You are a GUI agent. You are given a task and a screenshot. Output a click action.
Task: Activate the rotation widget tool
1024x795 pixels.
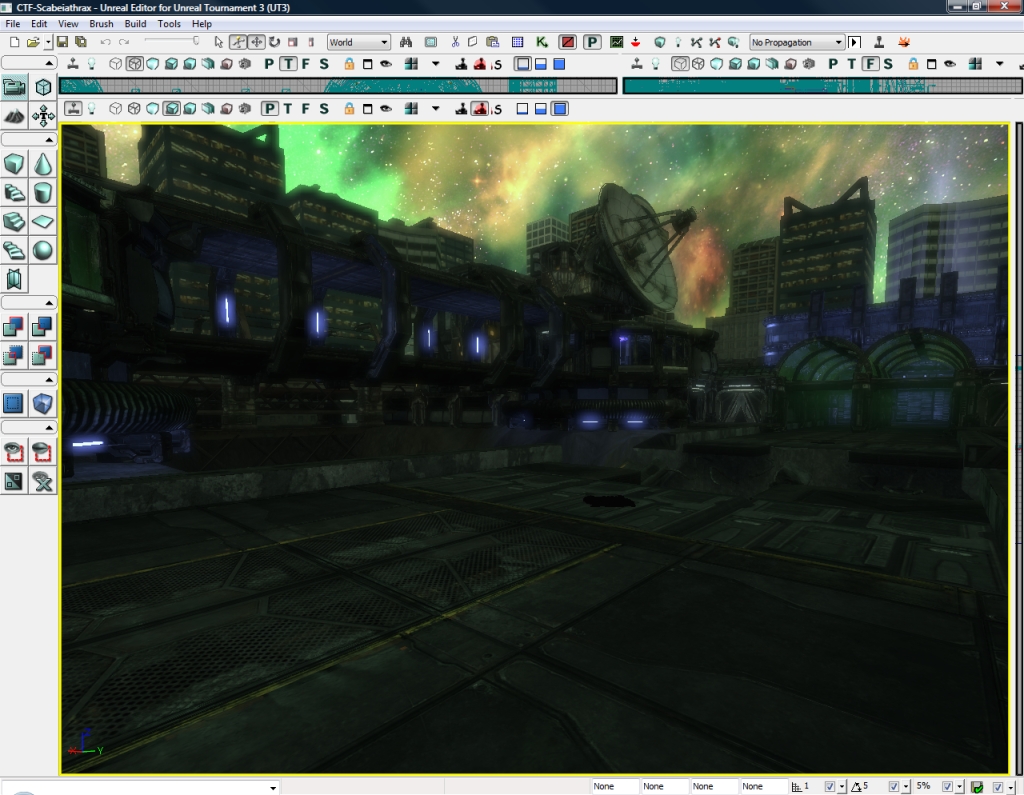(x=274, y=42)
